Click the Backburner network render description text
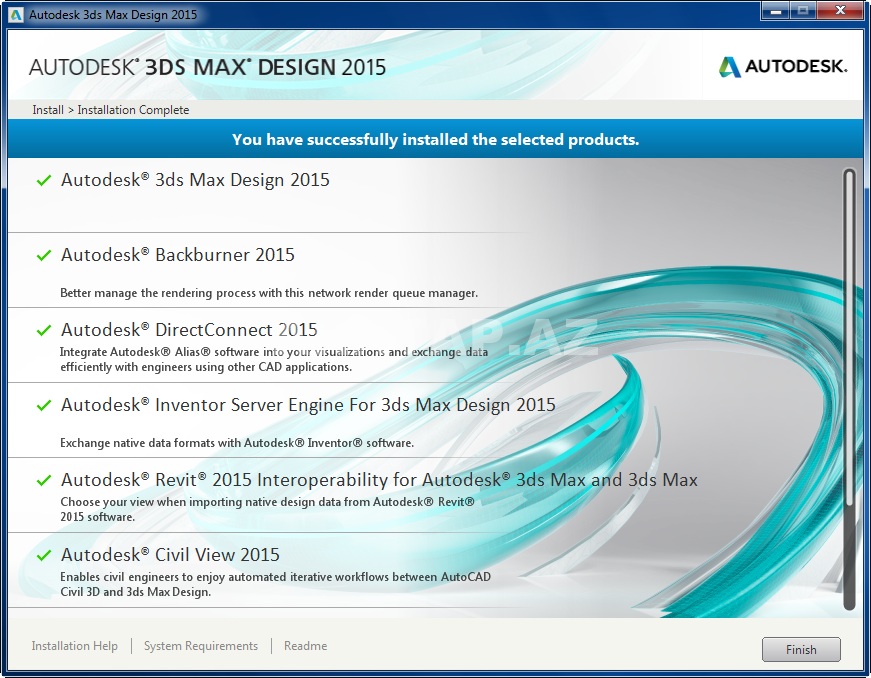This screenshot has width=871, height=678. tap(269, 293)
